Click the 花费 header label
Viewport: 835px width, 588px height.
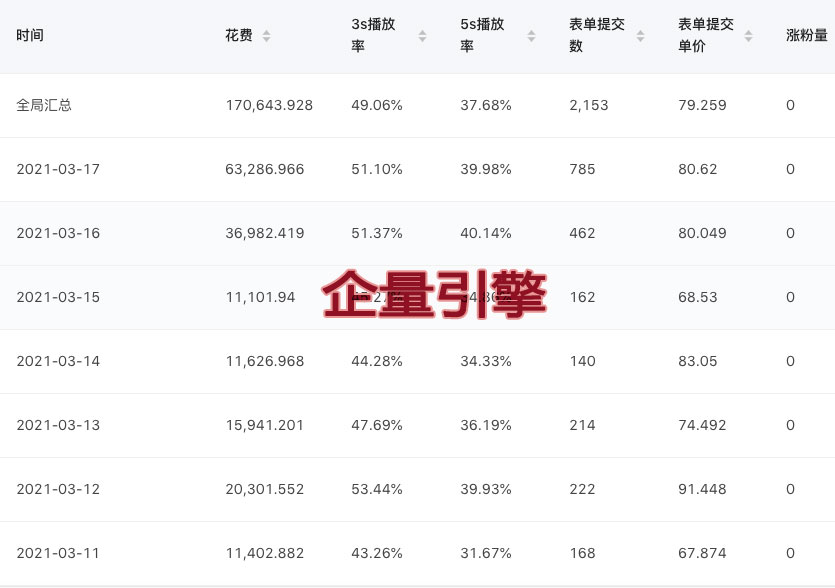click(239, 36)
